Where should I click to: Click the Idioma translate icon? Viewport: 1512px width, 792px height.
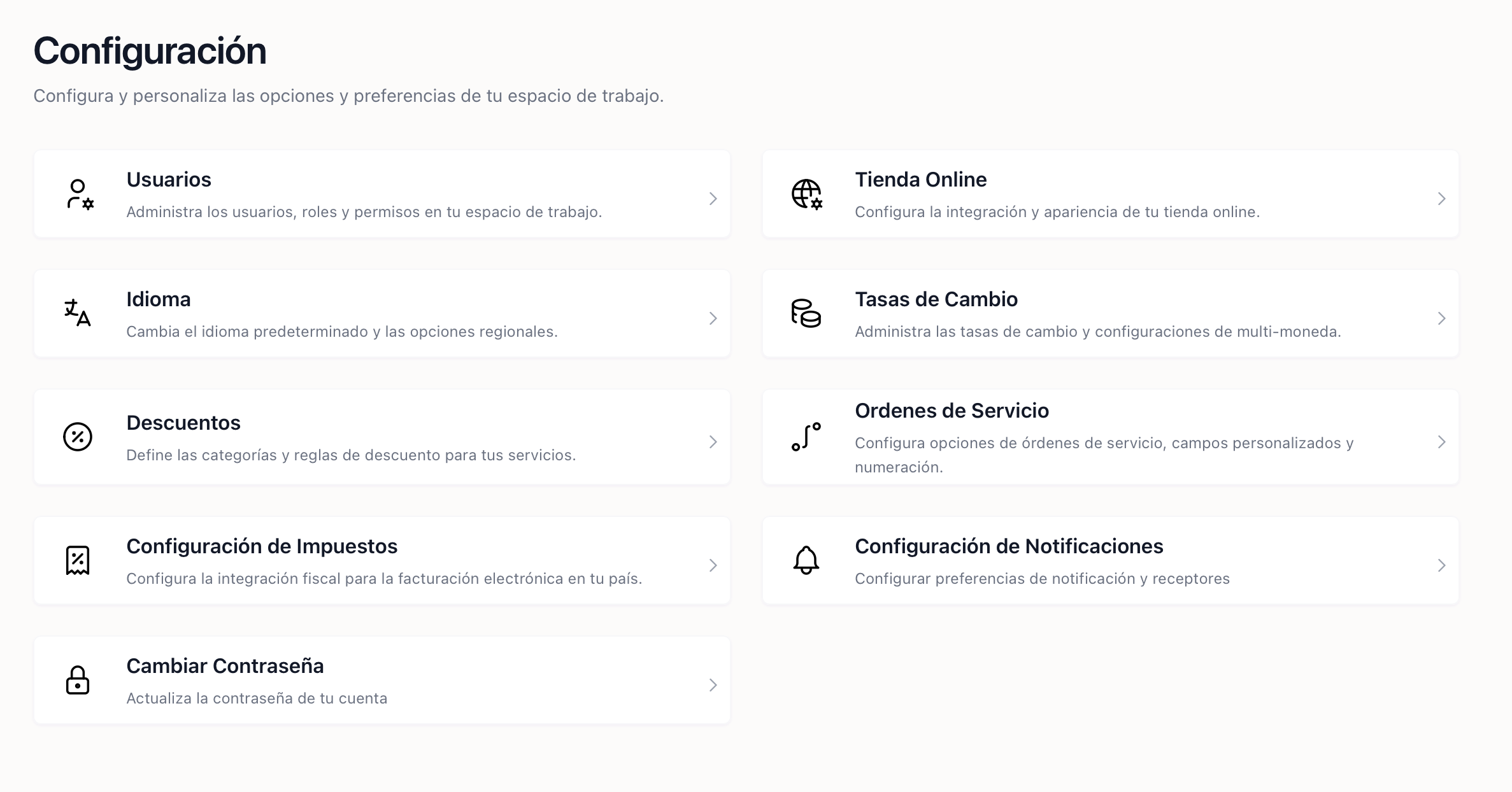pos(78,313)
